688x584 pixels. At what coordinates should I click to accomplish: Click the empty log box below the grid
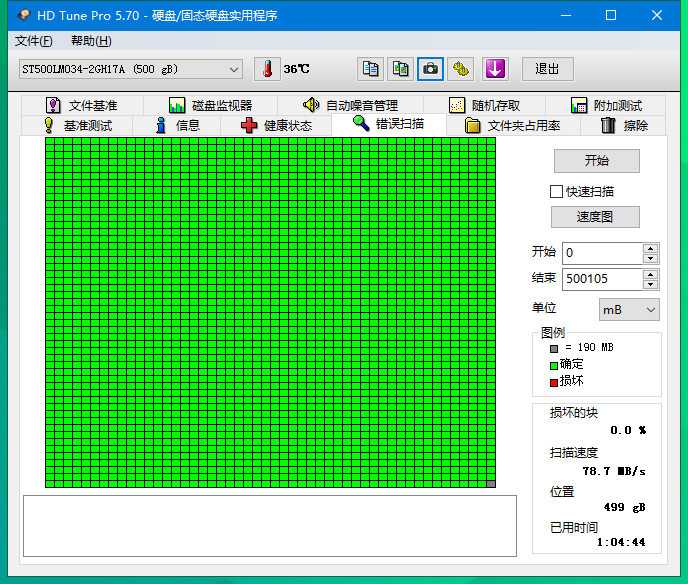click(270, 526)
